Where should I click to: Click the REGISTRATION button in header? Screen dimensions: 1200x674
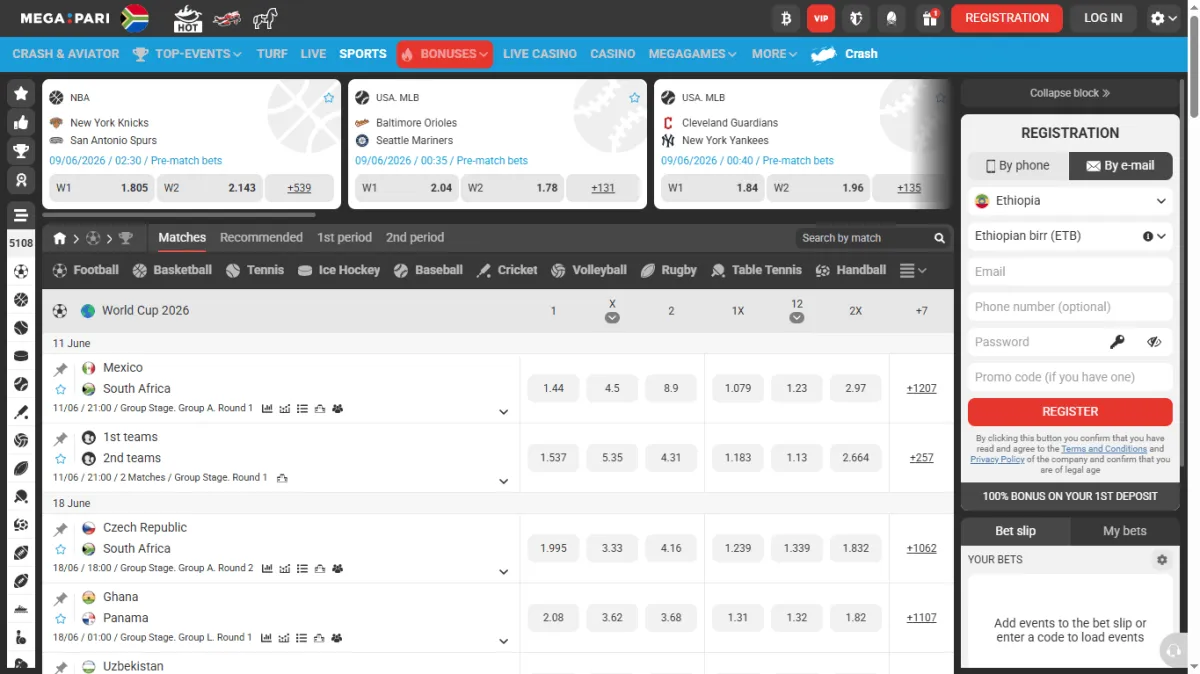1007,18
